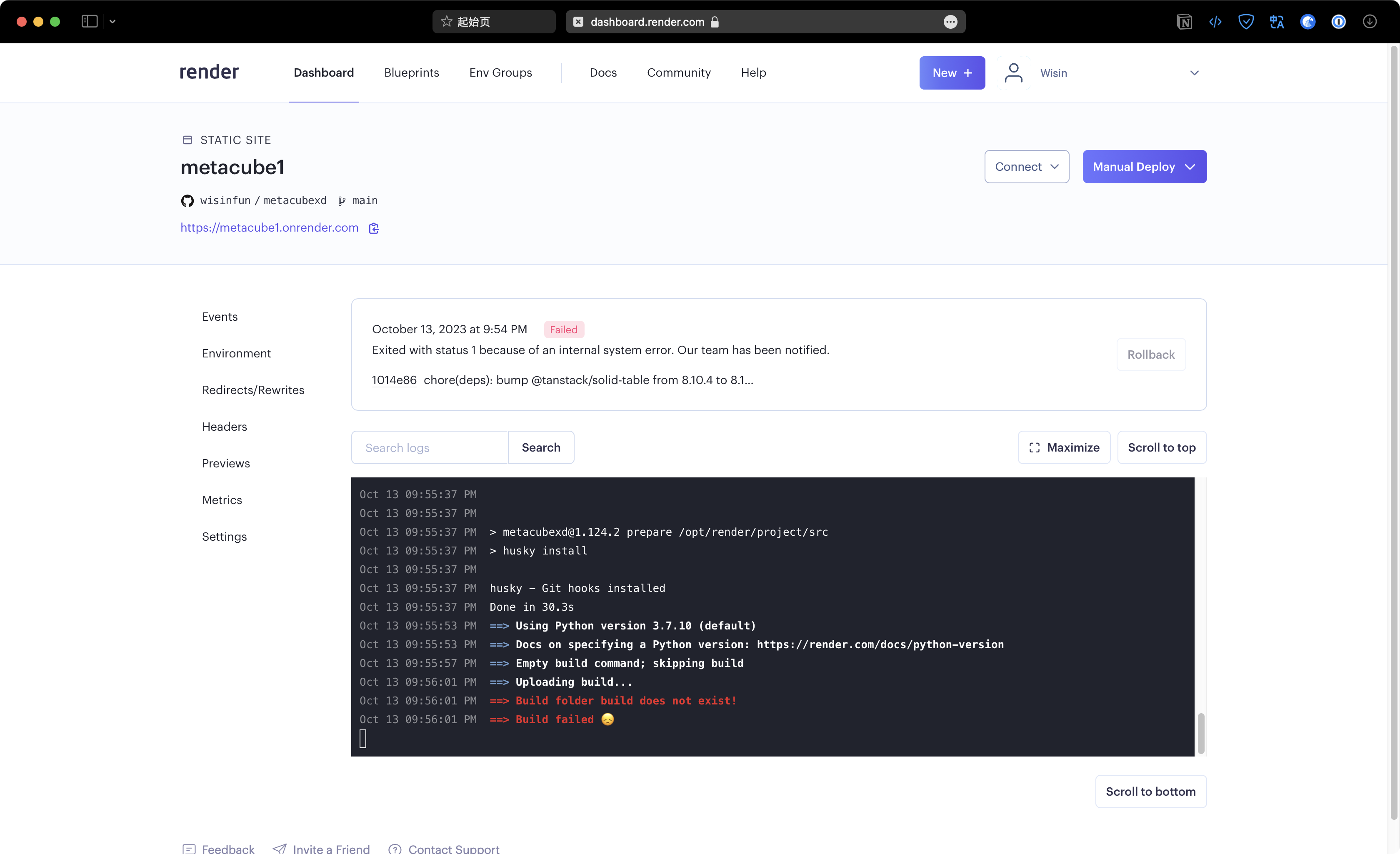Copy the metacube1.onrender.com URL using the copy icon

pos(373,228)
